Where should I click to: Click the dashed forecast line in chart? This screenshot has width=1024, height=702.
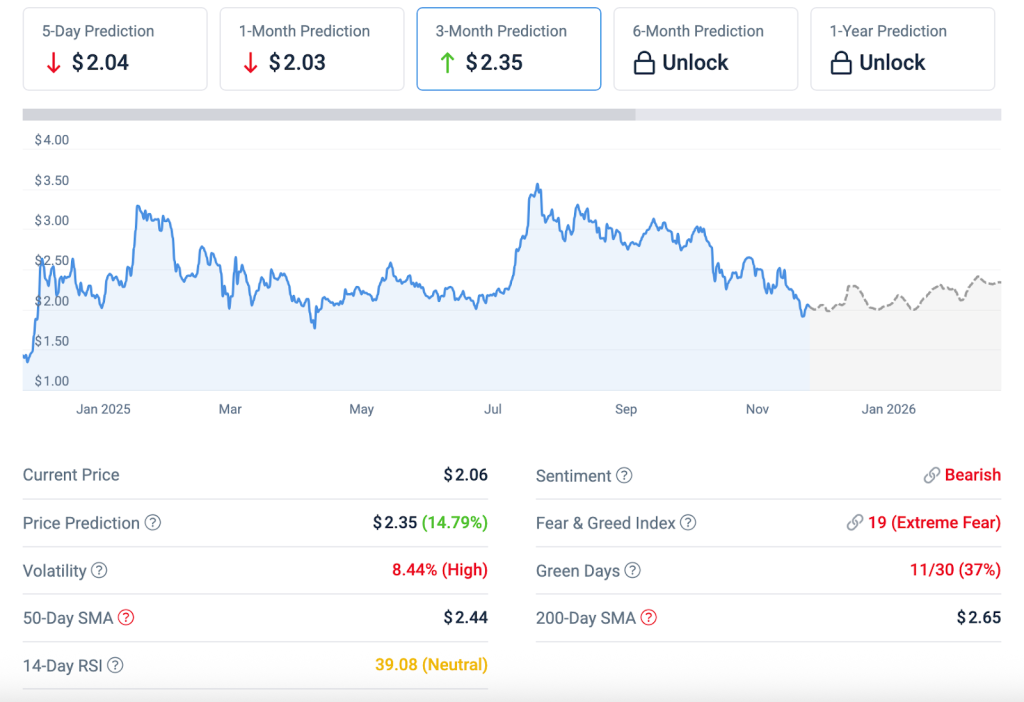click(900, 298)
